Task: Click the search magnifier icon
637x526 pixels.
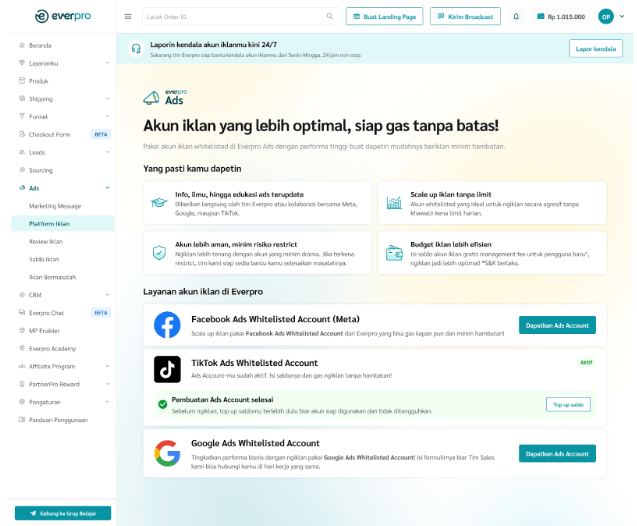Action: [329, 16]
